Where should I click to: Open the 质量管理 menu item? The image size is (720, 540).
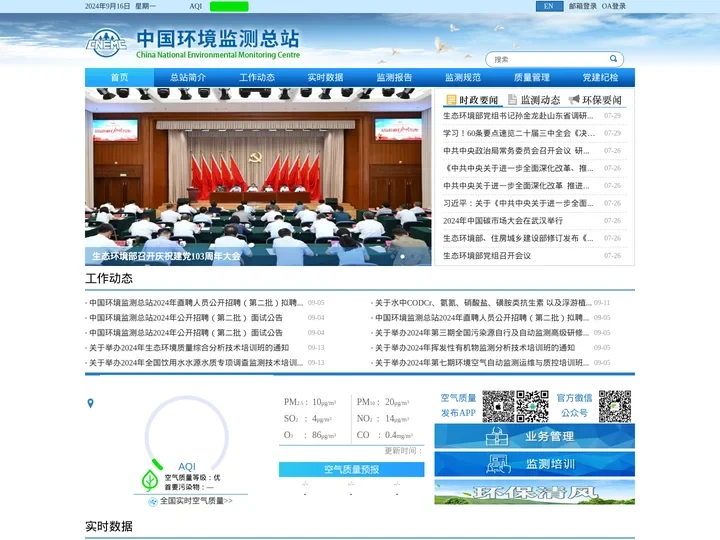click(532, 77)
